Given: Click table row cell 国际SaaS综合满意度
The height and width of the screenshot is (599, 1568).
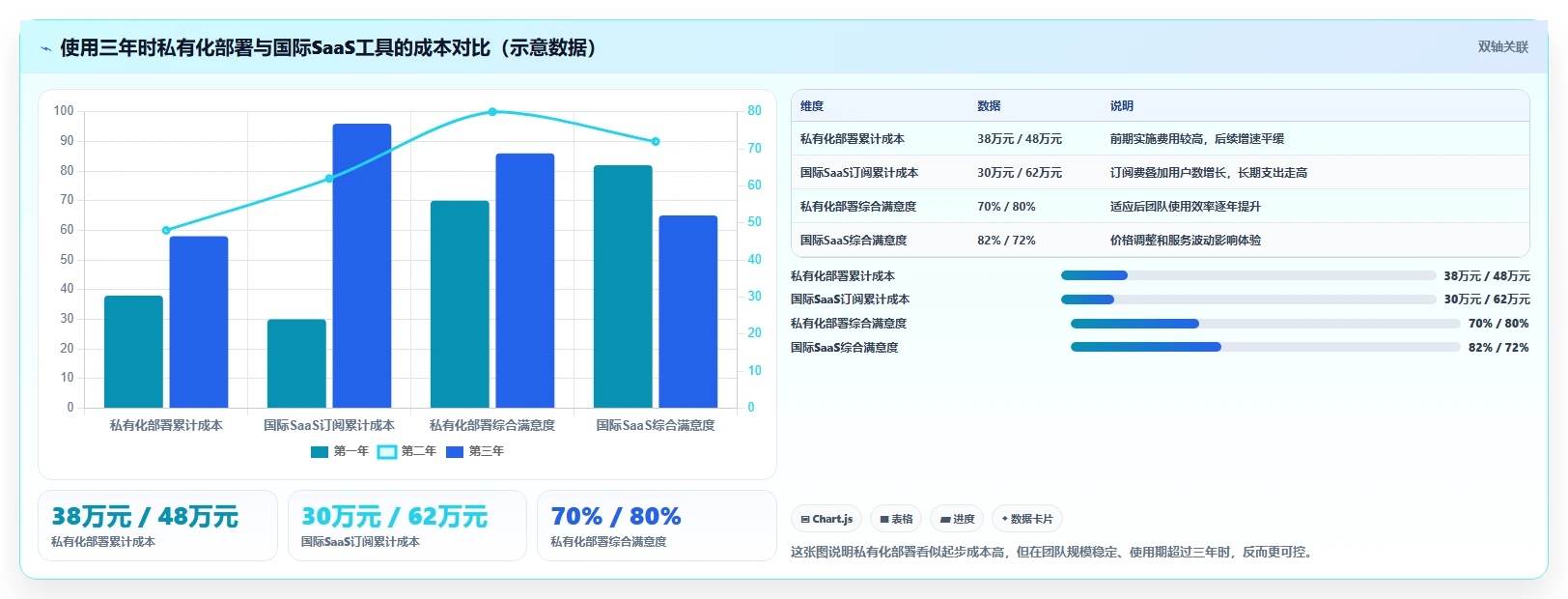Looking at the screenshot, I should point(854,241).
